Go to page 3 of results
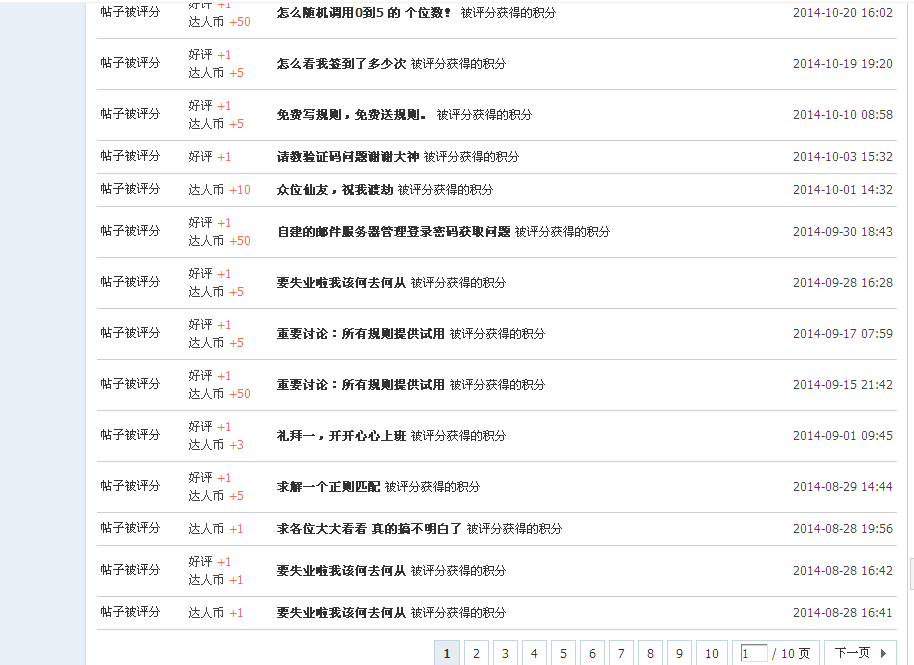This screenshot has height=665, width=914. pos(505,652)
